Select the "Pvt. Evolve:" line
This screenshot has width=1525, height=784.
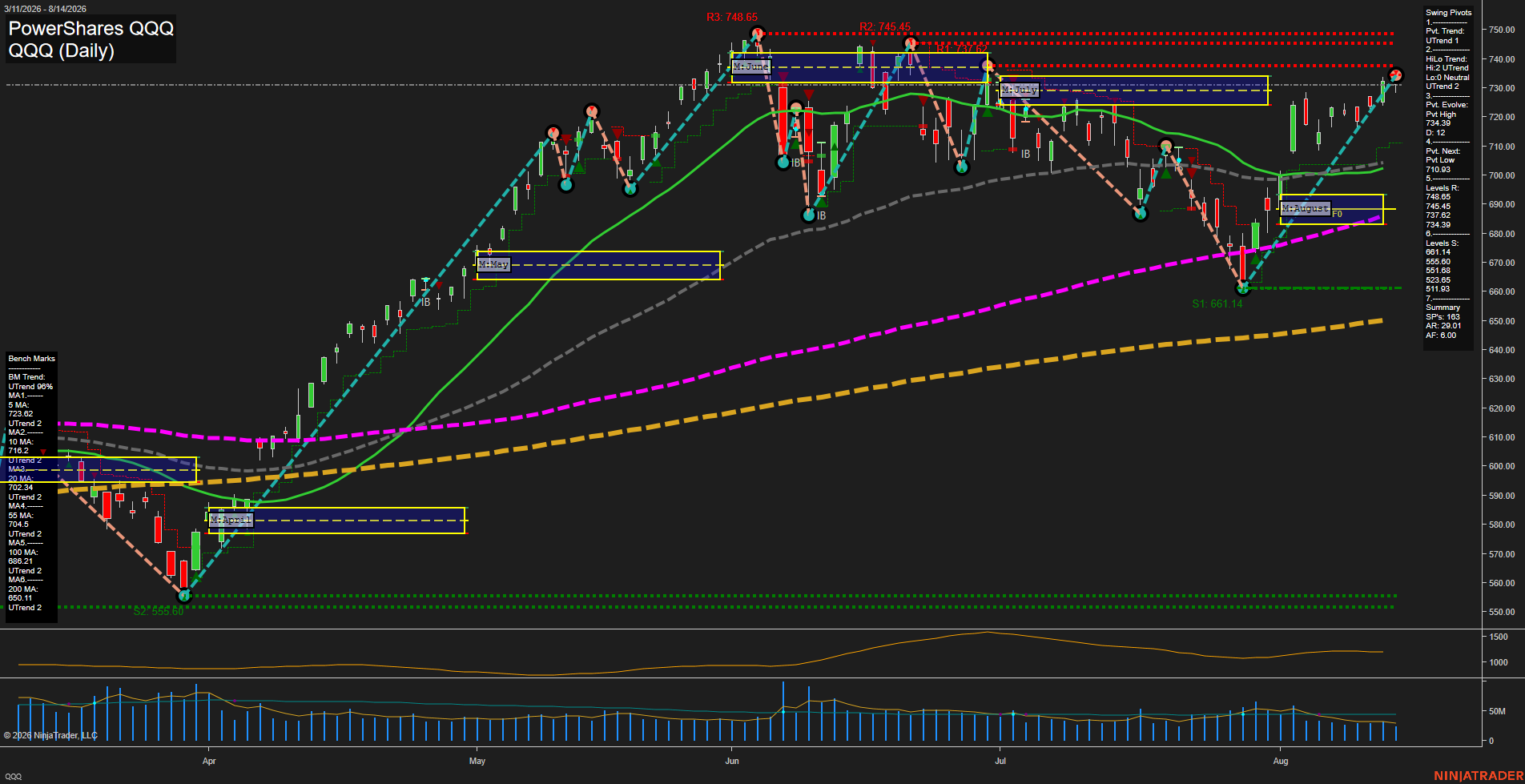[x=1447, y=105]
